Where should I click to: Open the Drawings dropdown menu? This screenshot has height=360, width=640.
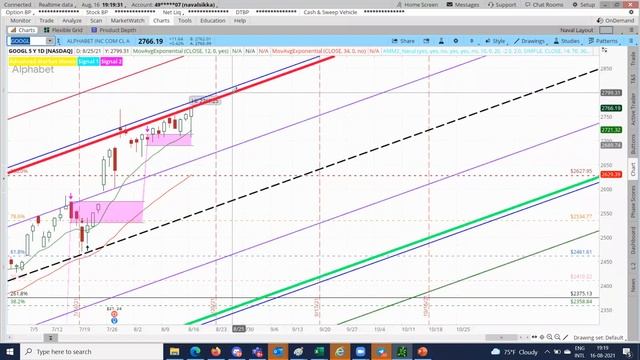(x=530, y=41)
